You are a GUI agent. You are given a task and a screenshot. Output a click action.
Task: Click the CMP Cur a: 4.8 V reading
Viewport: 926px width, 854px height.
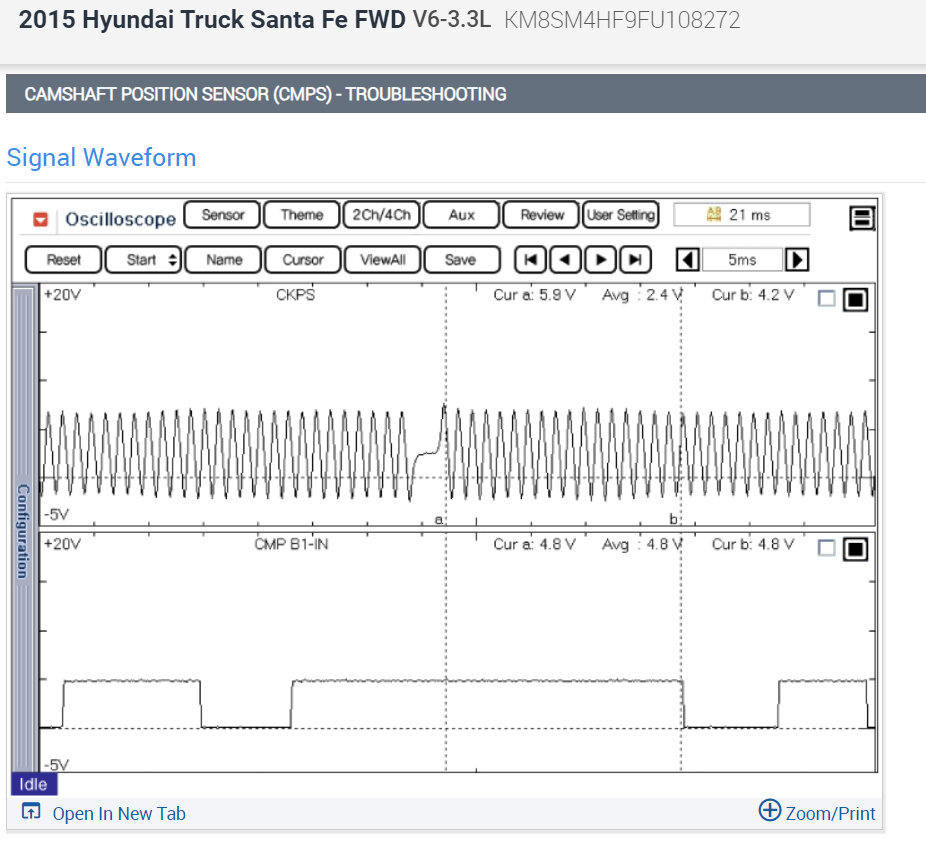(x=534, y=544)
